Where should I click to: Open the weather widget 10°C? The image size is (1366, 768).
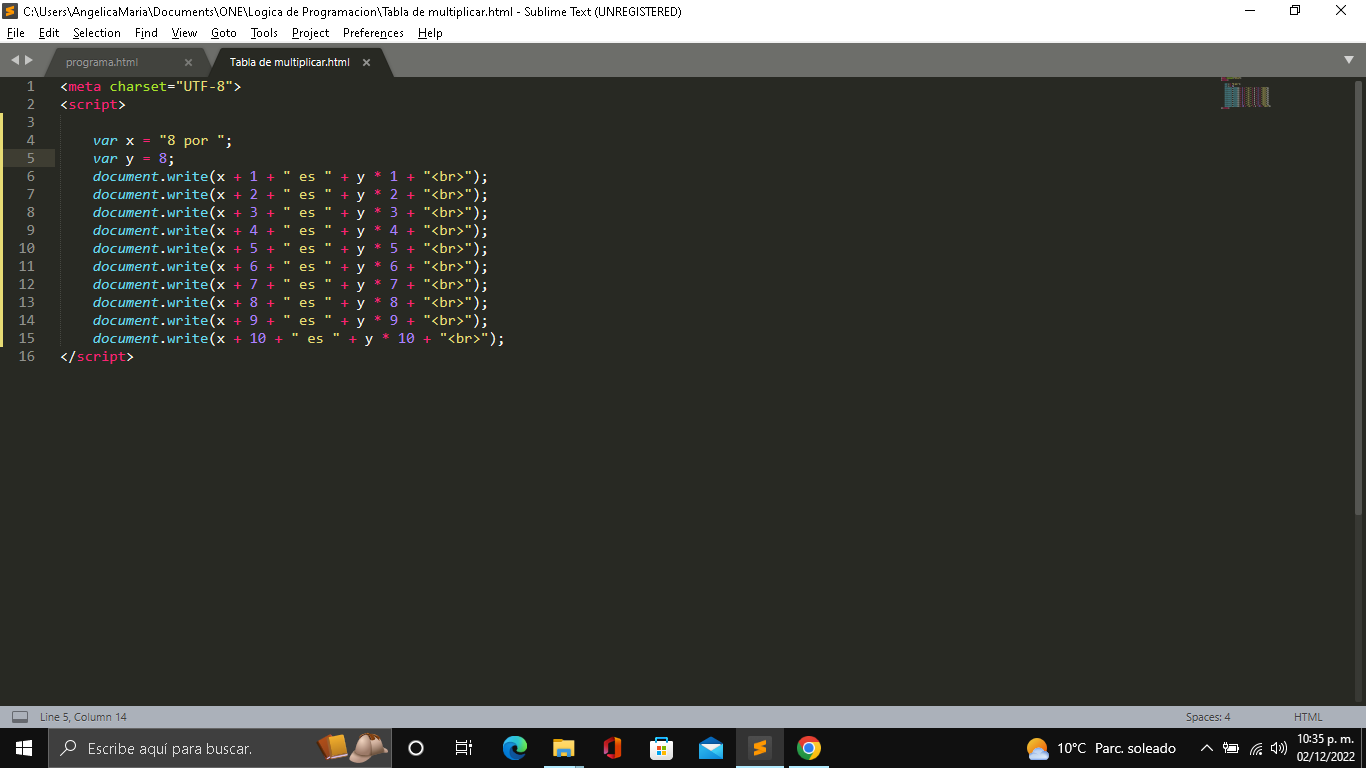1101,748
